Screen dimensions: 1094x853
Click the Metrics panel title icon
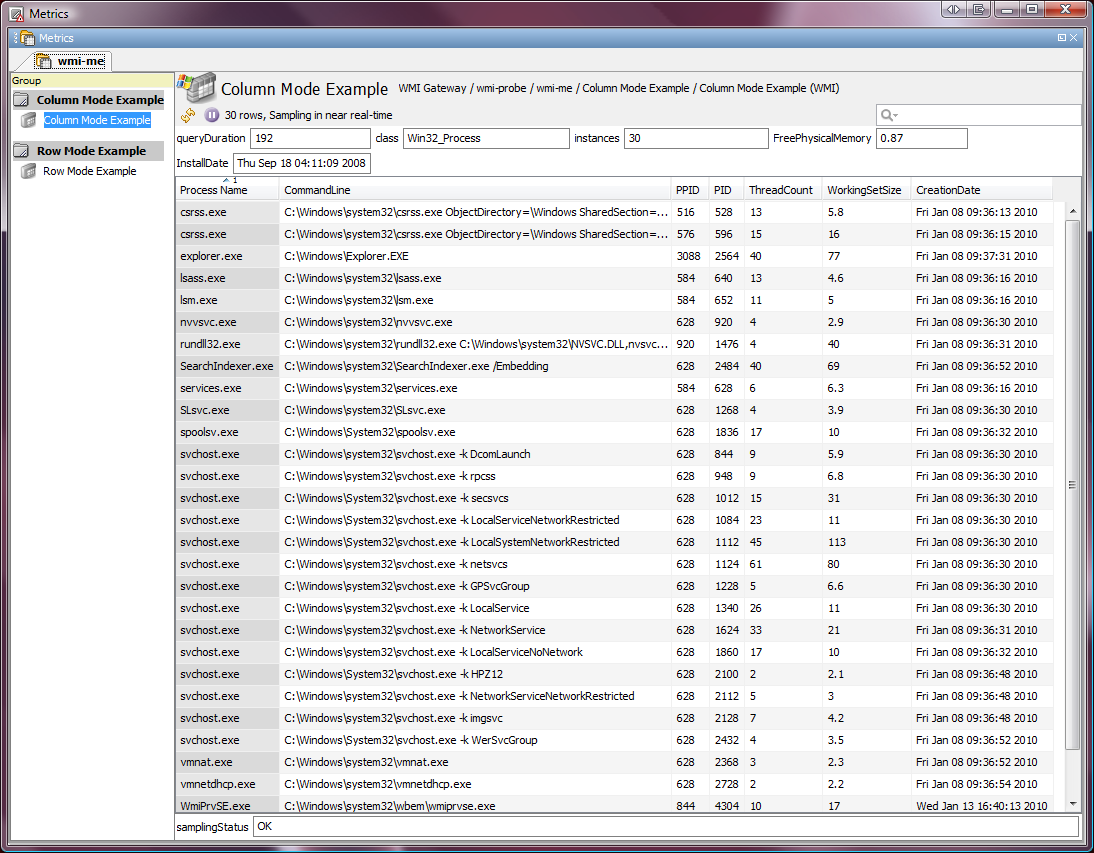pos(26,38)
